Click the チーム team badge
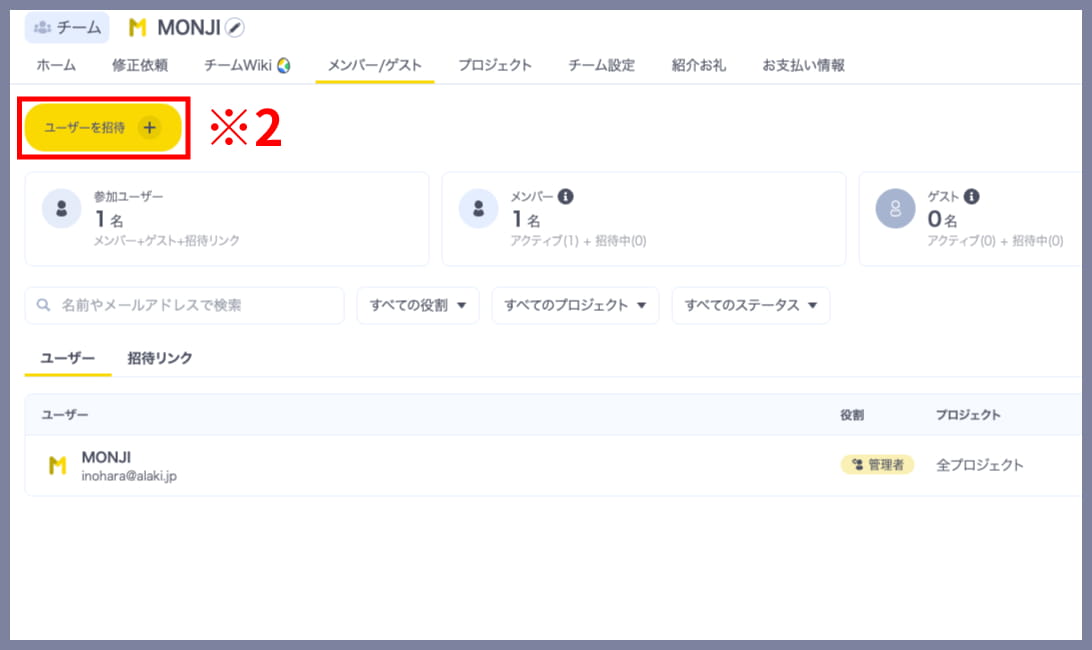1092x650 pixels. [x=68, y=28]
